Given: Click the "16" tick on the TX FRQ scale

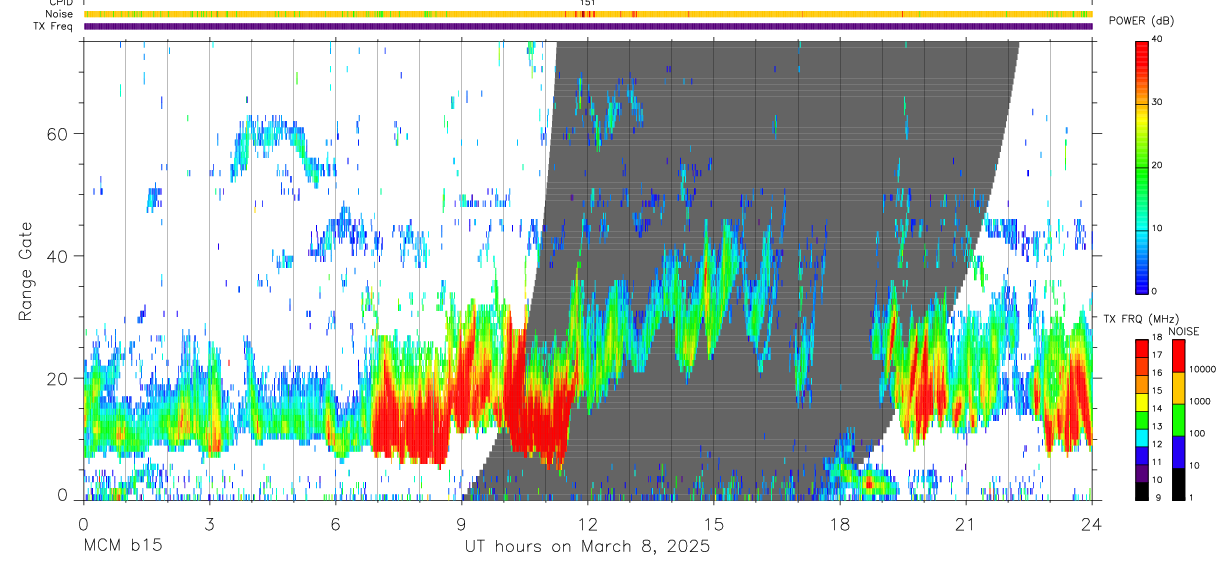Looking at the screenshot, I should click(1159, 372).
